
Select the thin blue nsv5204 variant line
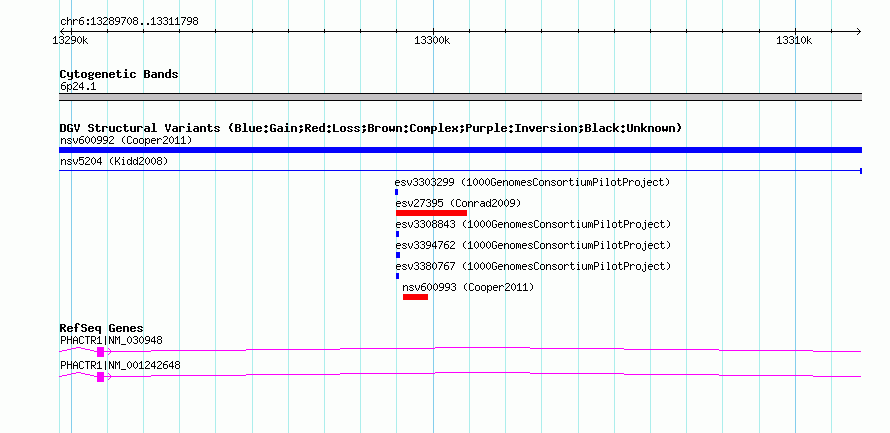[x=460, y=170]
